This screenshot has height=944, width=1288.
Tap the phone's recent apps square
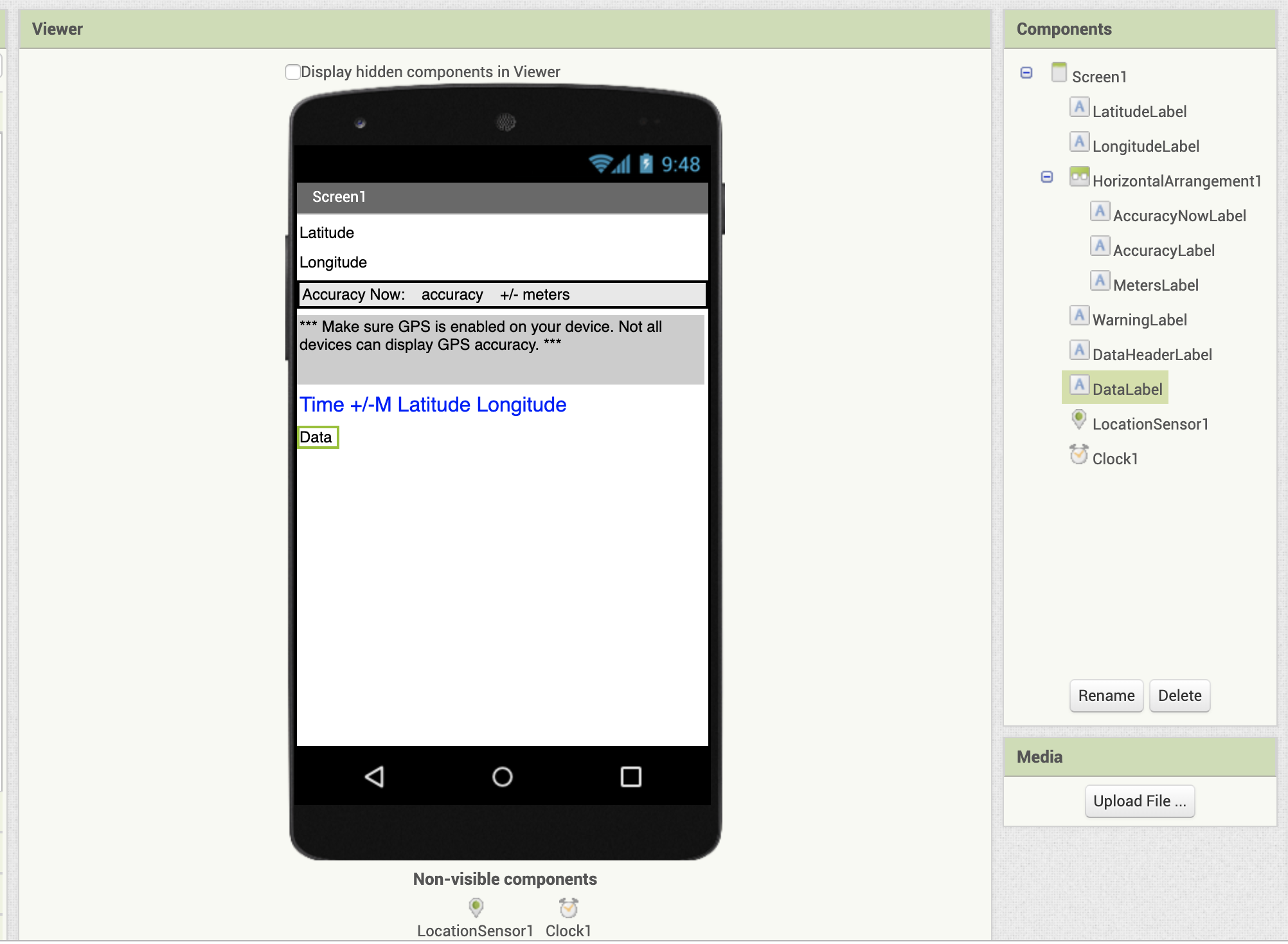(631, 777)
